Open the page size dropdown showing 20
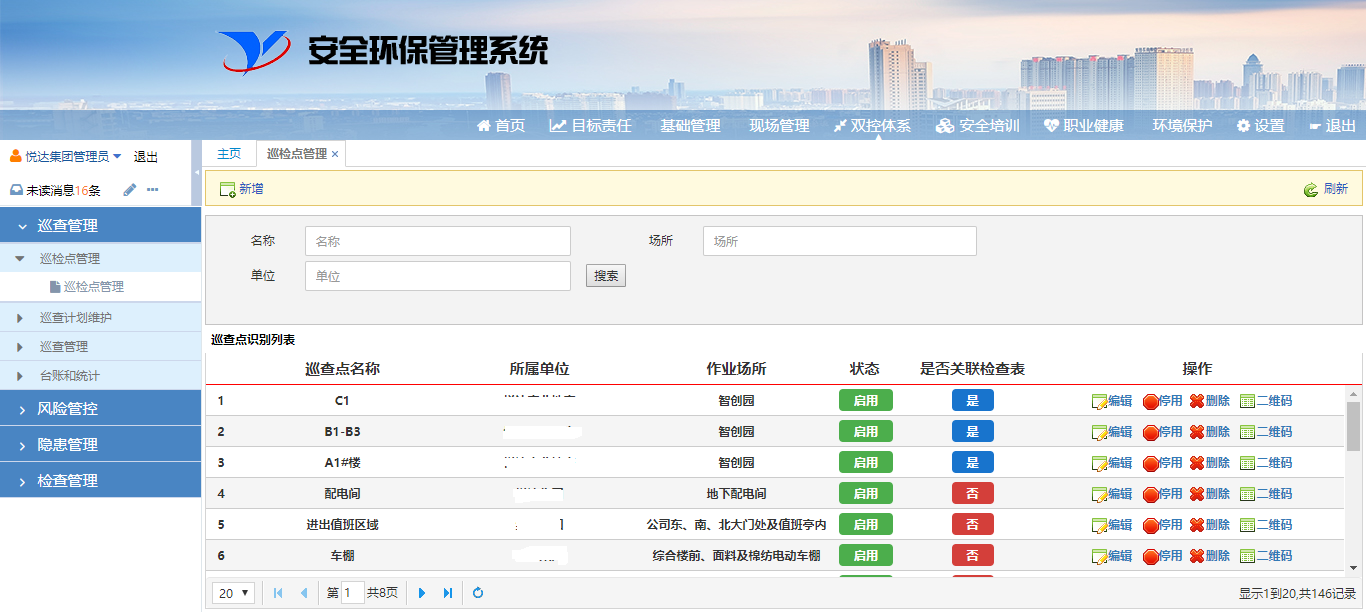The height and width of the screenshot is (612, 1366). [x=234, y=593]
